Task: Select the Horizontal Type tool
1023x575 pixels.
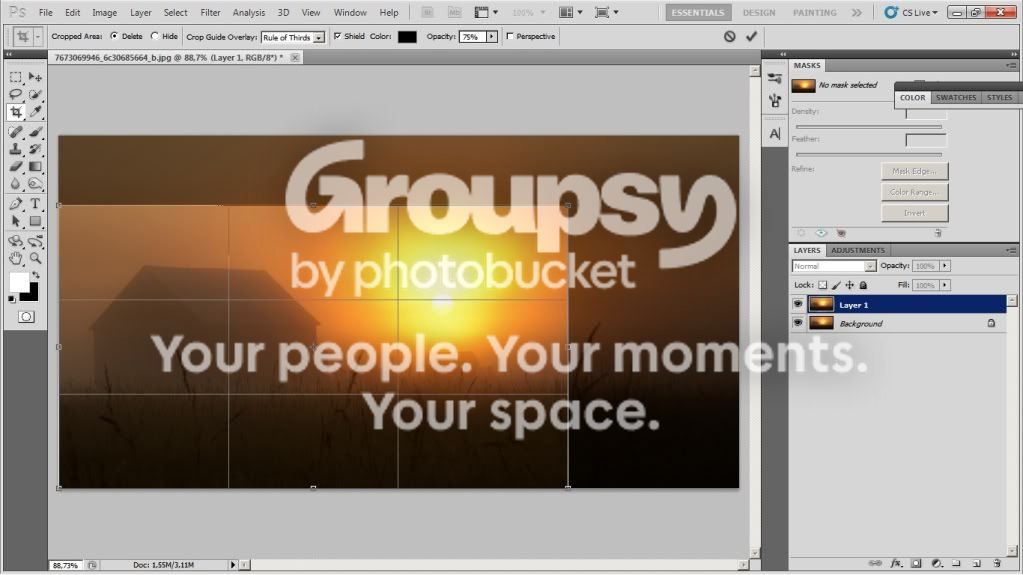Action: pos(35,204)
